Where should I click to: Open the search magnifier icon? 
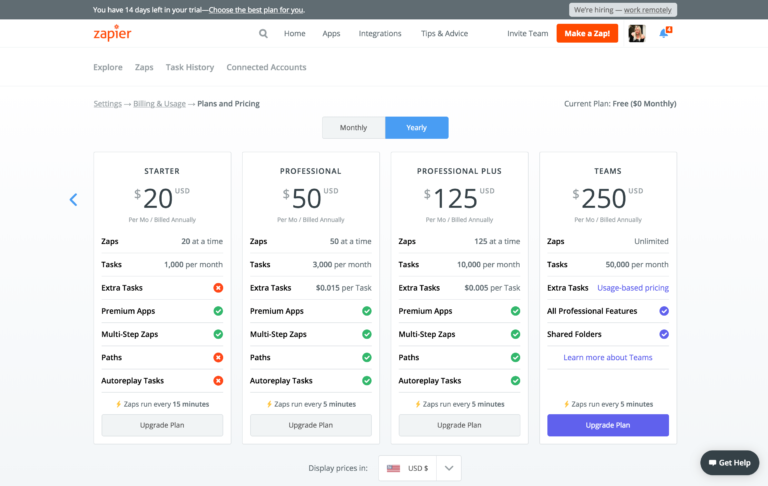[263, 33]
